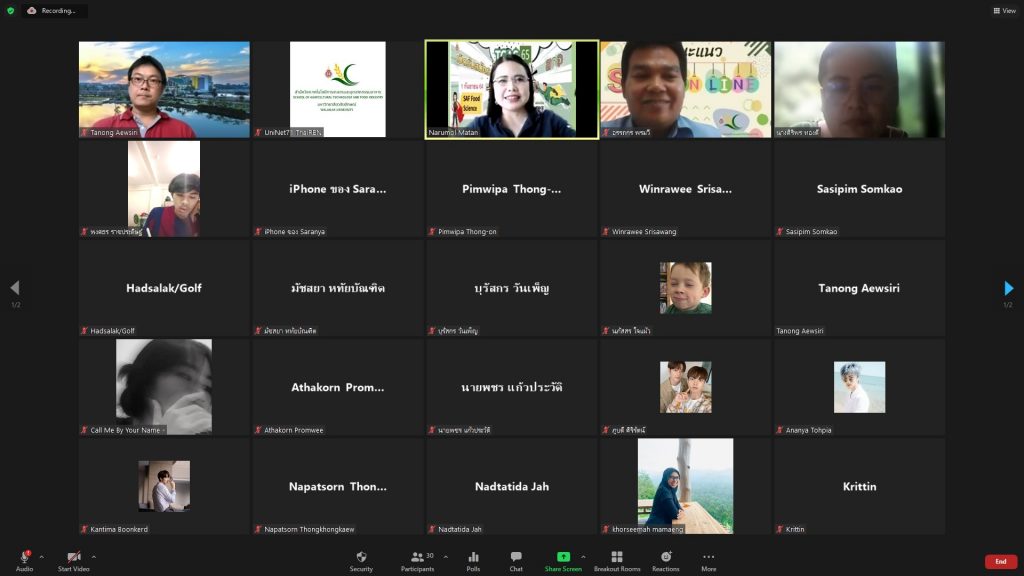Viewport: 1024px width, 576px height.
Task: Open the Participants panel
Action: (x=417, y=560)
